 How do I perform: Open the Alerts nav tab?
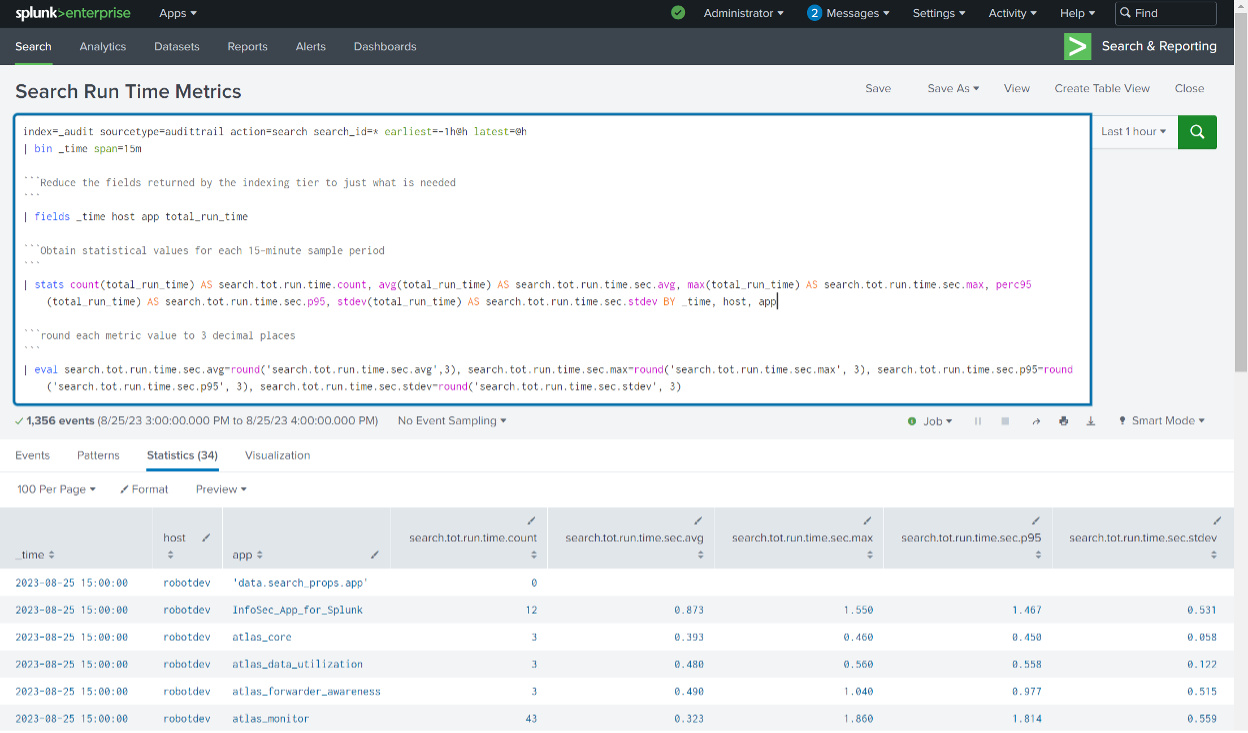[x=311, y=46]
